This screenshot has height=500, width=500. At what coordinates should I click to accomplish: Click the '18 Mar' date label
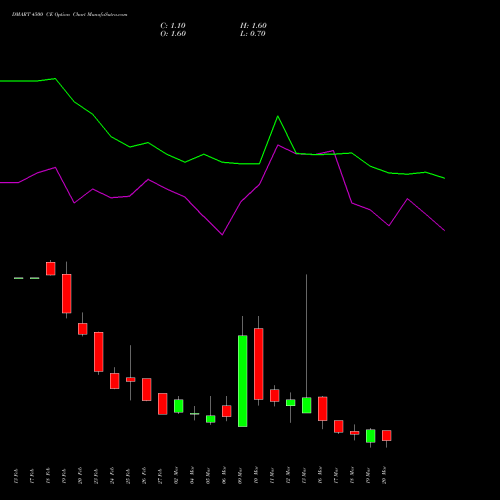coord(352,475)
